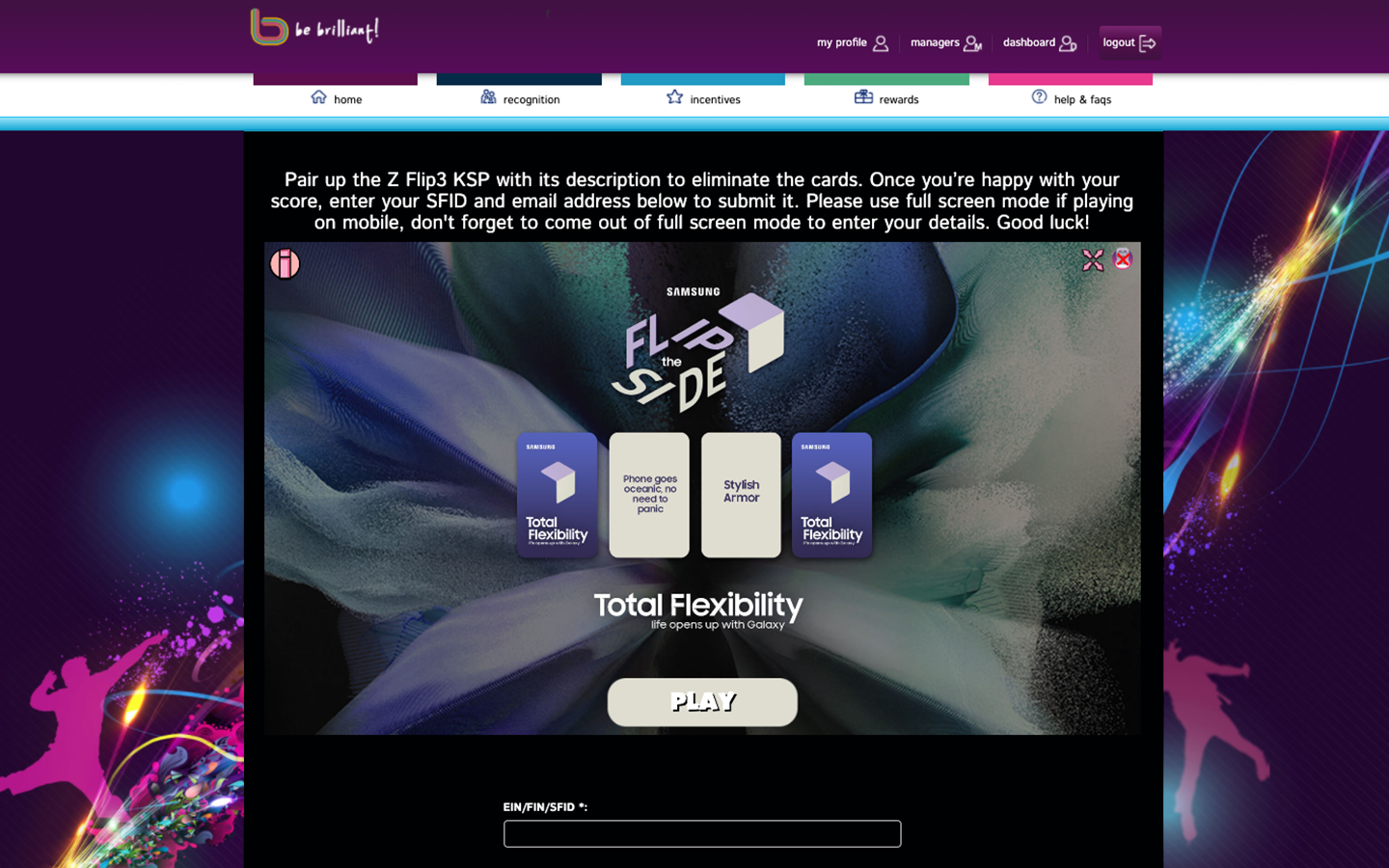This screenshot has height=868, width=1389.
Task: Close the game with red X icon
Action: coord(1123,258)
